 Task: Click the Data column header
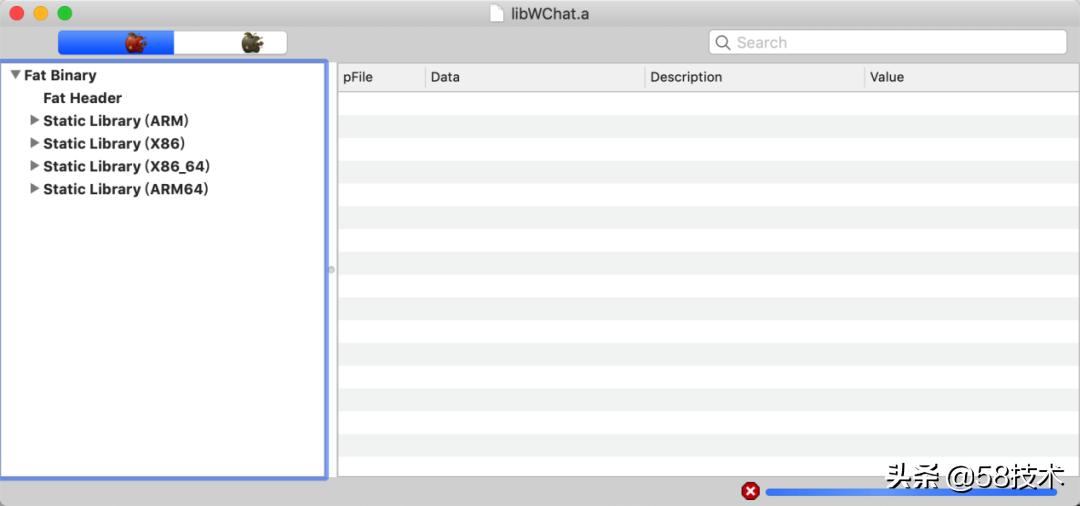pyautogui.click(x=535, y=77)
